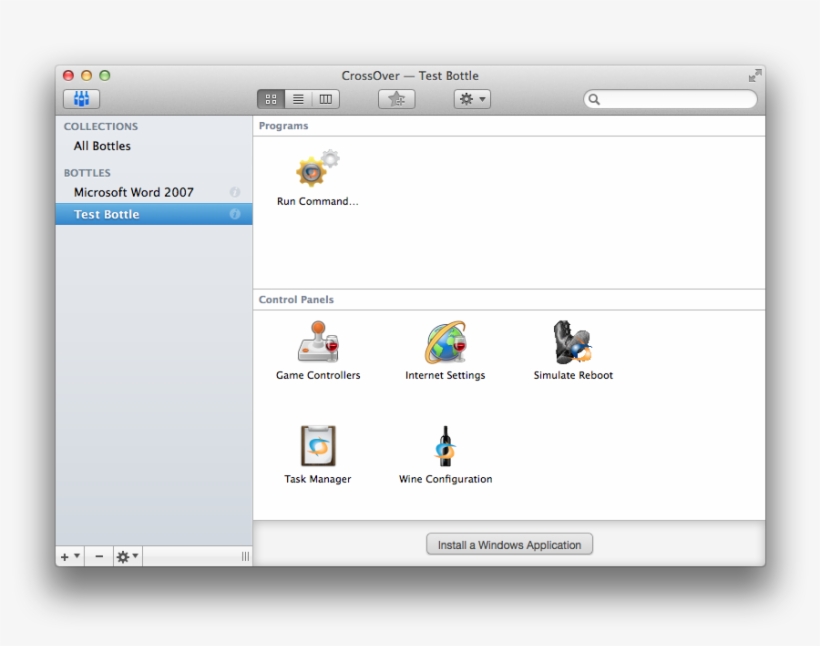
Task: Open the toolbar gear action dropdown
Action: pyautogui.click(x=472, y=99)
